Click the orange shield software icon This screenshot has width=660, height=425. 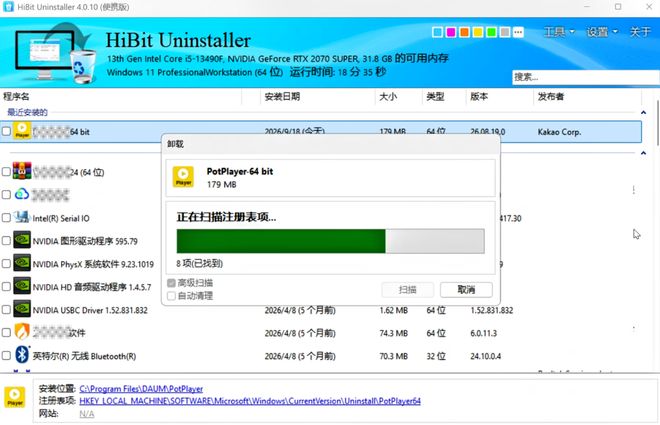coord(22,332)
